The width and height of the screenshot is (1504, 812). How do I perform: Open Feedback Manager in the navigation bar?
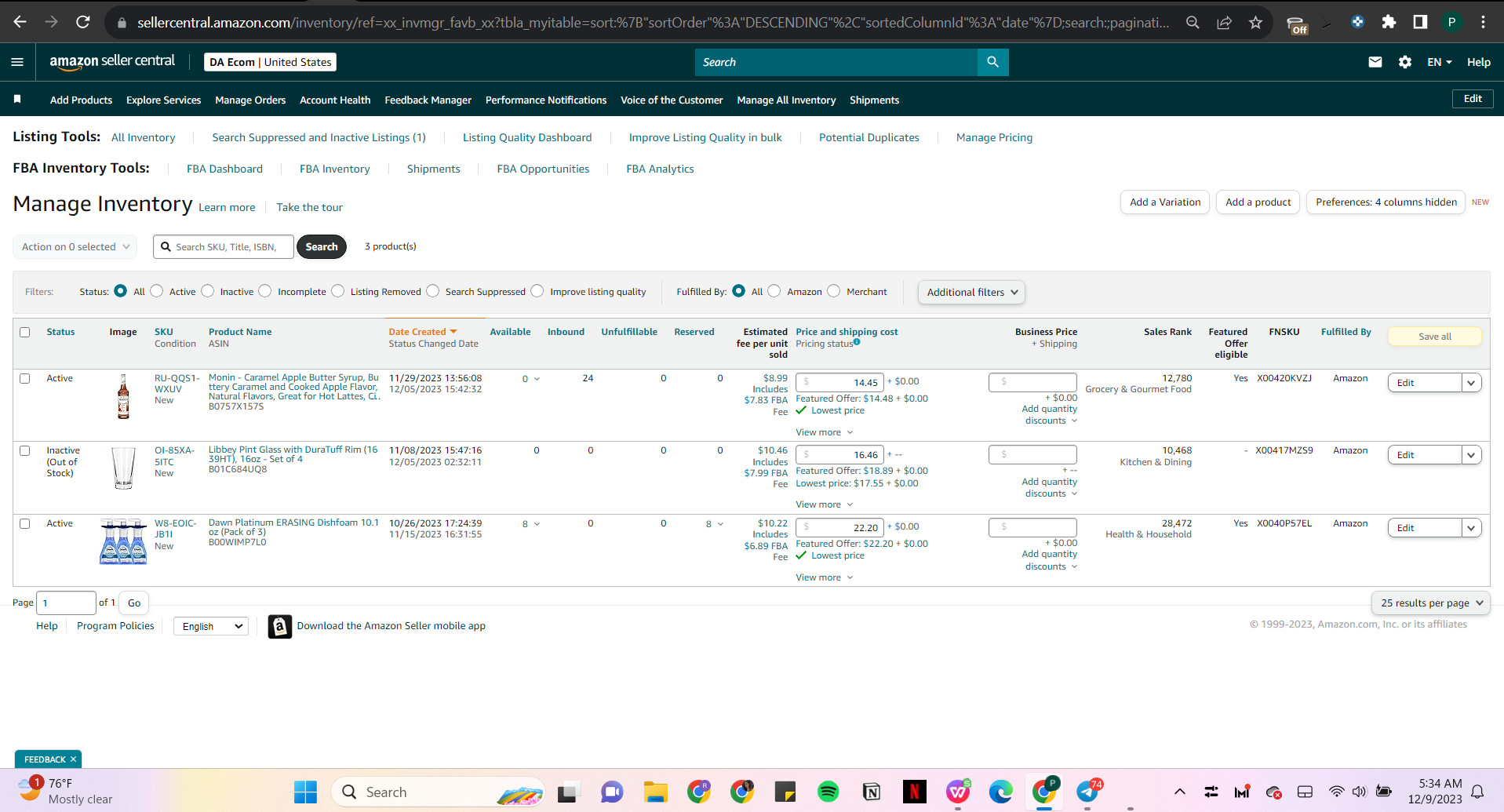tap(428, 100)
